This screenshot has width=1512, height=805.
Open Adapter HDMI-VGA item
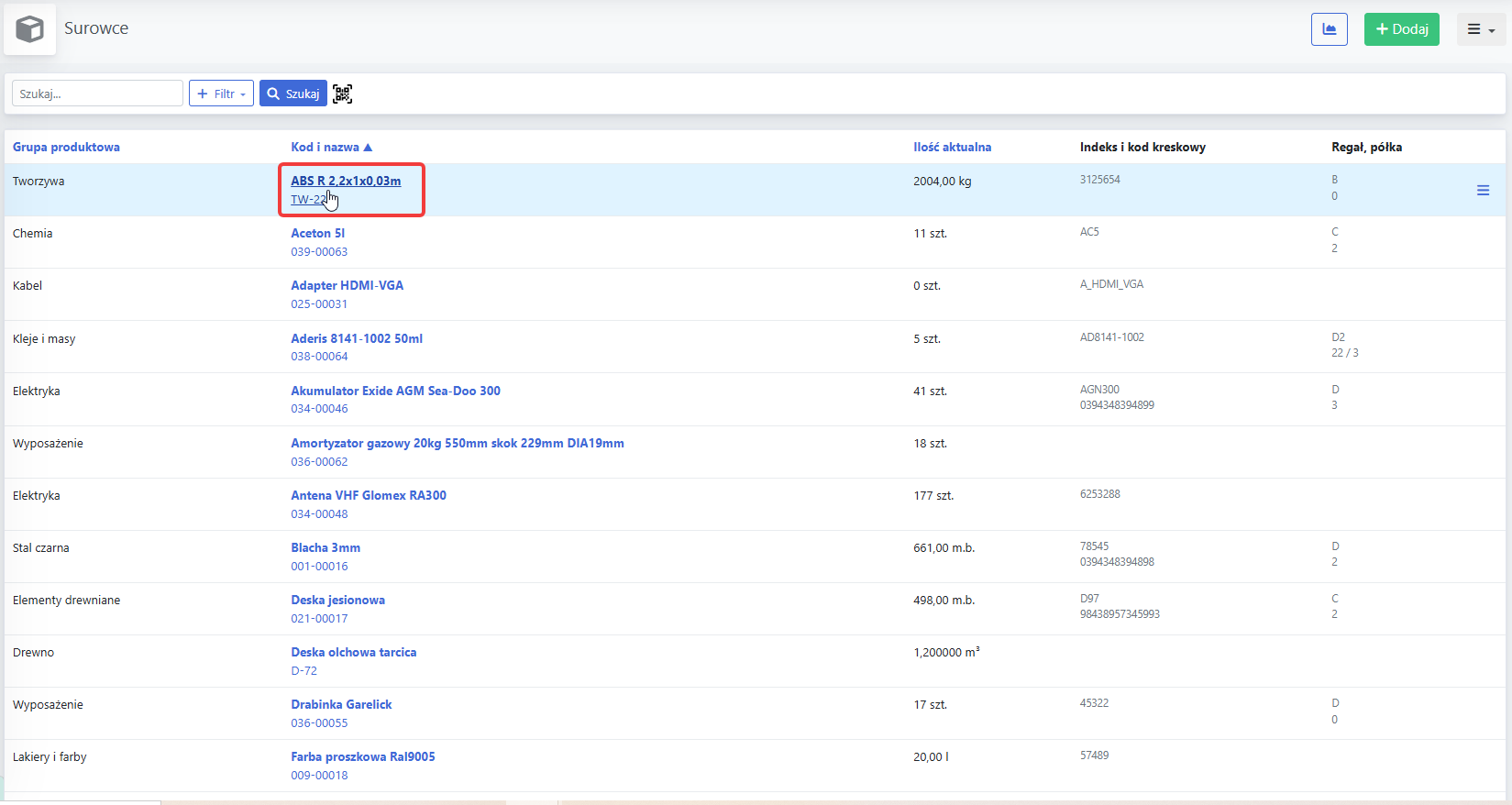348,285
